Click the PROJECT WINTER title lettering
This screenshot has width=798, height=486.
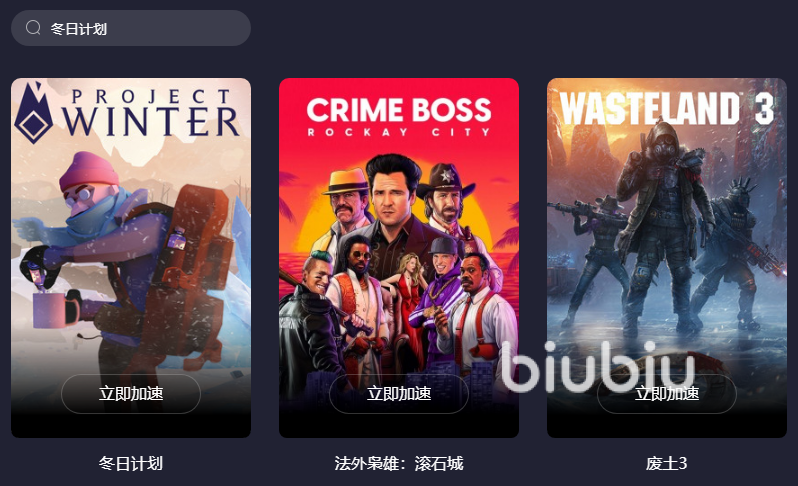point(150,113)
